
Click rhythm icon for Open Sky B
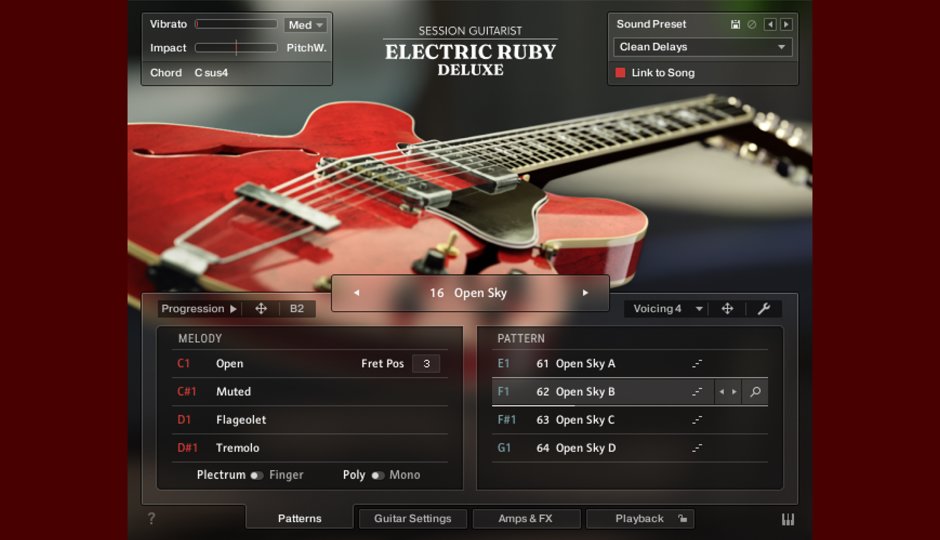[x=697, y=392]
